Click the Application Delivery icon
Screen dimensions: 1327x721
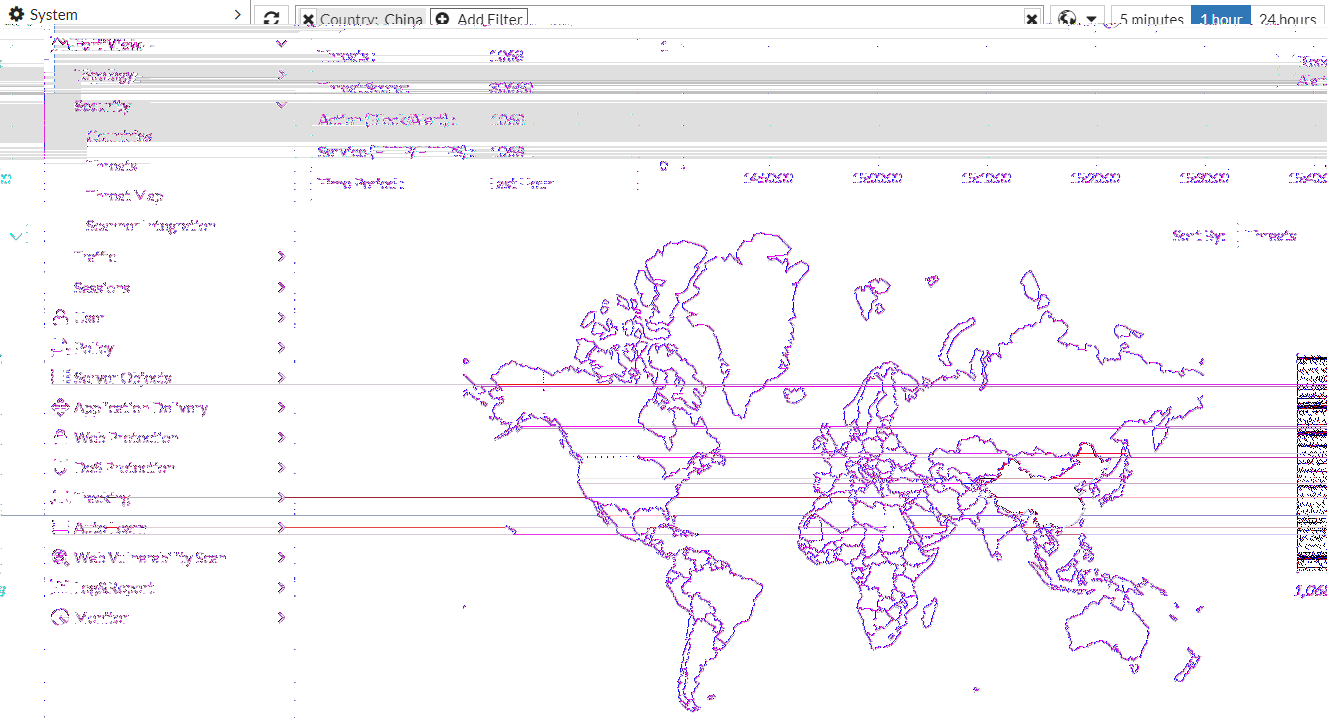[59, 408]
